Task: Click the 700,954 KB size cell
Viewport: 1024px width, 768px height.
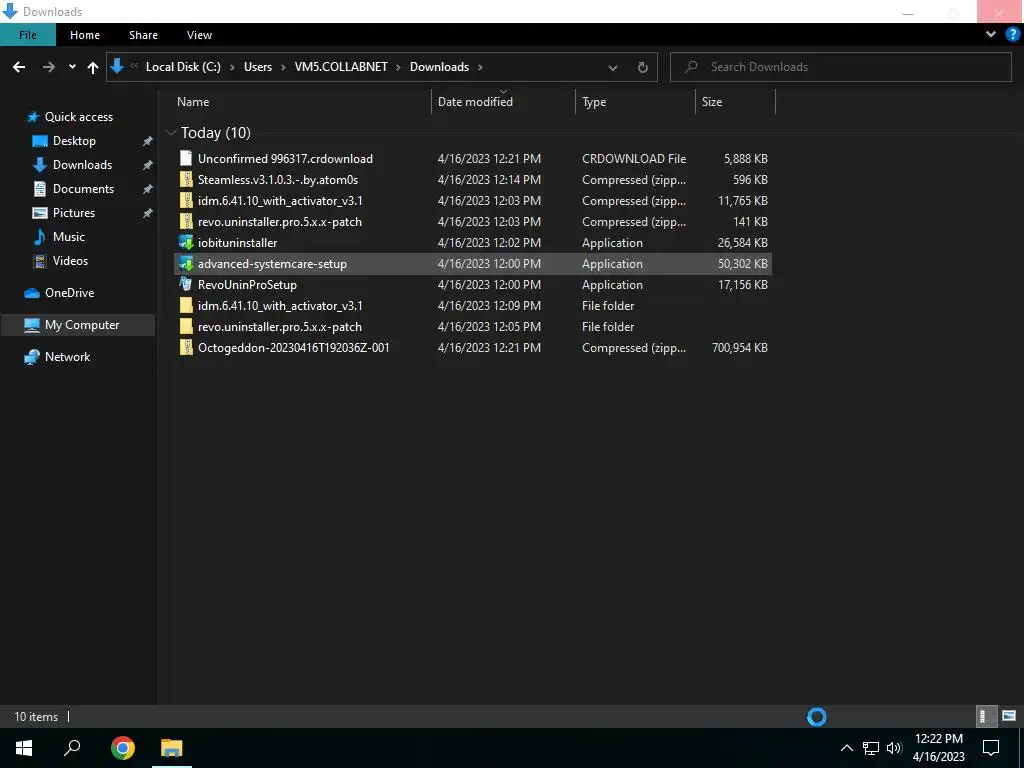Action: 739,347
